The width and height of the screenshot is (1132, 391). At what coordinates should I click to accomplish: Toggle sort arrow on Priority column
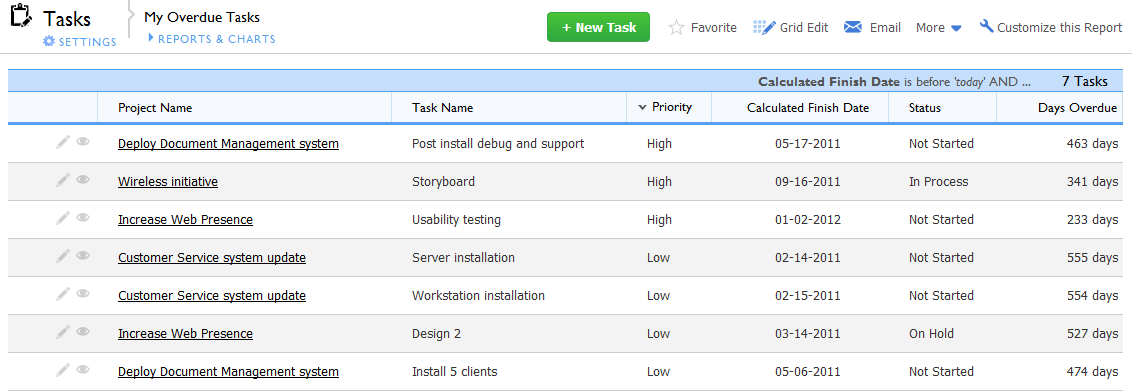(x=642, y=107)
